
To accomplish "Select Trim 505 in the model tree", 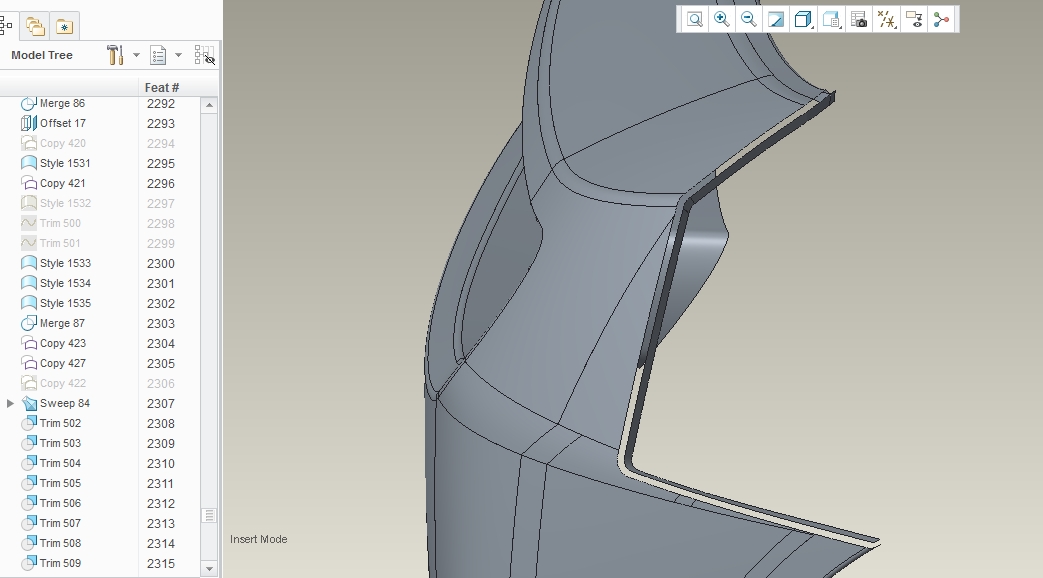I will pyautogui.click(x=60, y=483).
